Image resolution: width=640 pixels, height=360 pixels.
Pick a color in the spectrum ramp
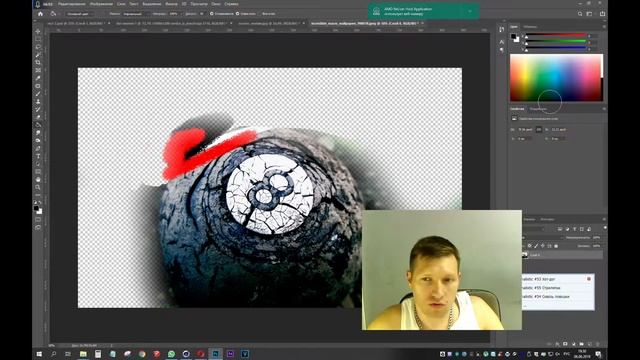click(556, 78)
